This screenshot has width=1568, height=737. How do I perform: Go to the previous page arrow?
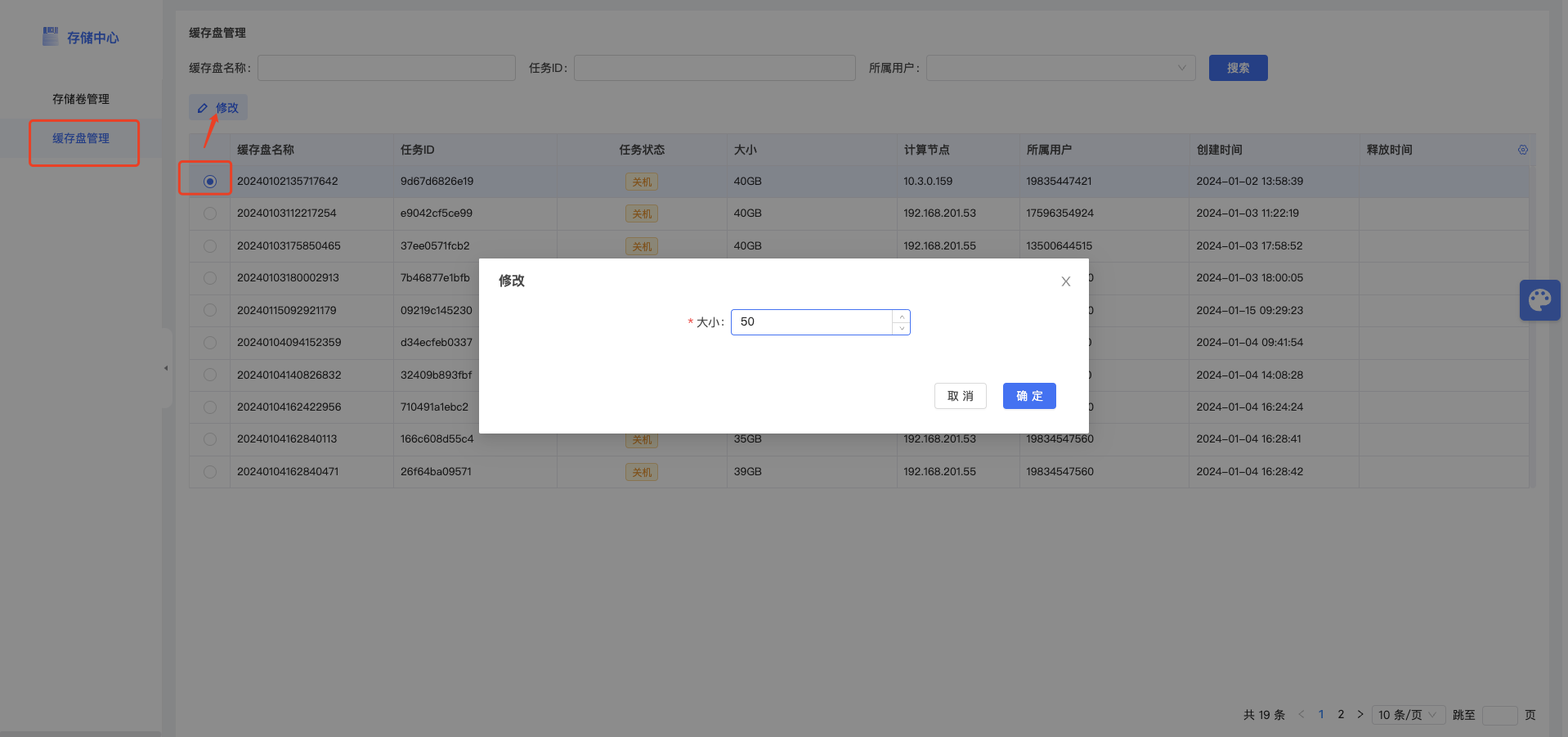point(1301,714)
